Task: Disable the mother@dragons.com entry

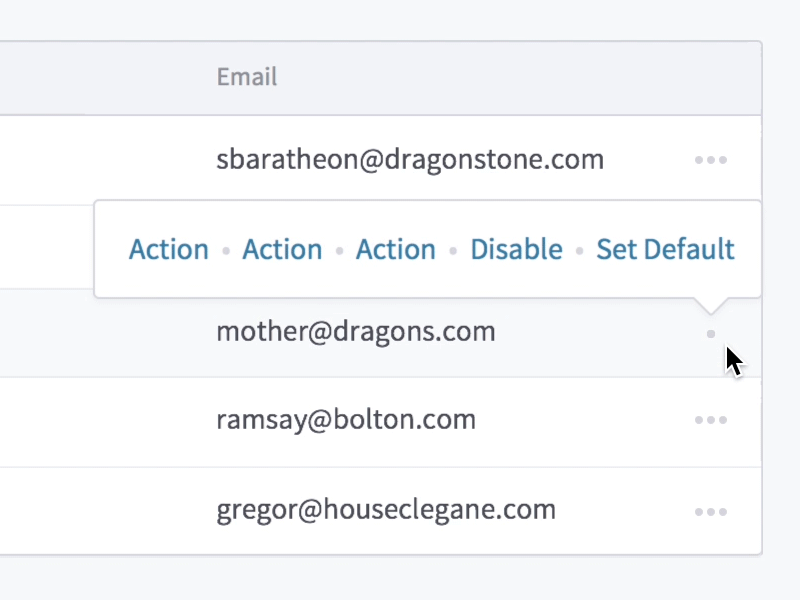Action: [516, 249]
